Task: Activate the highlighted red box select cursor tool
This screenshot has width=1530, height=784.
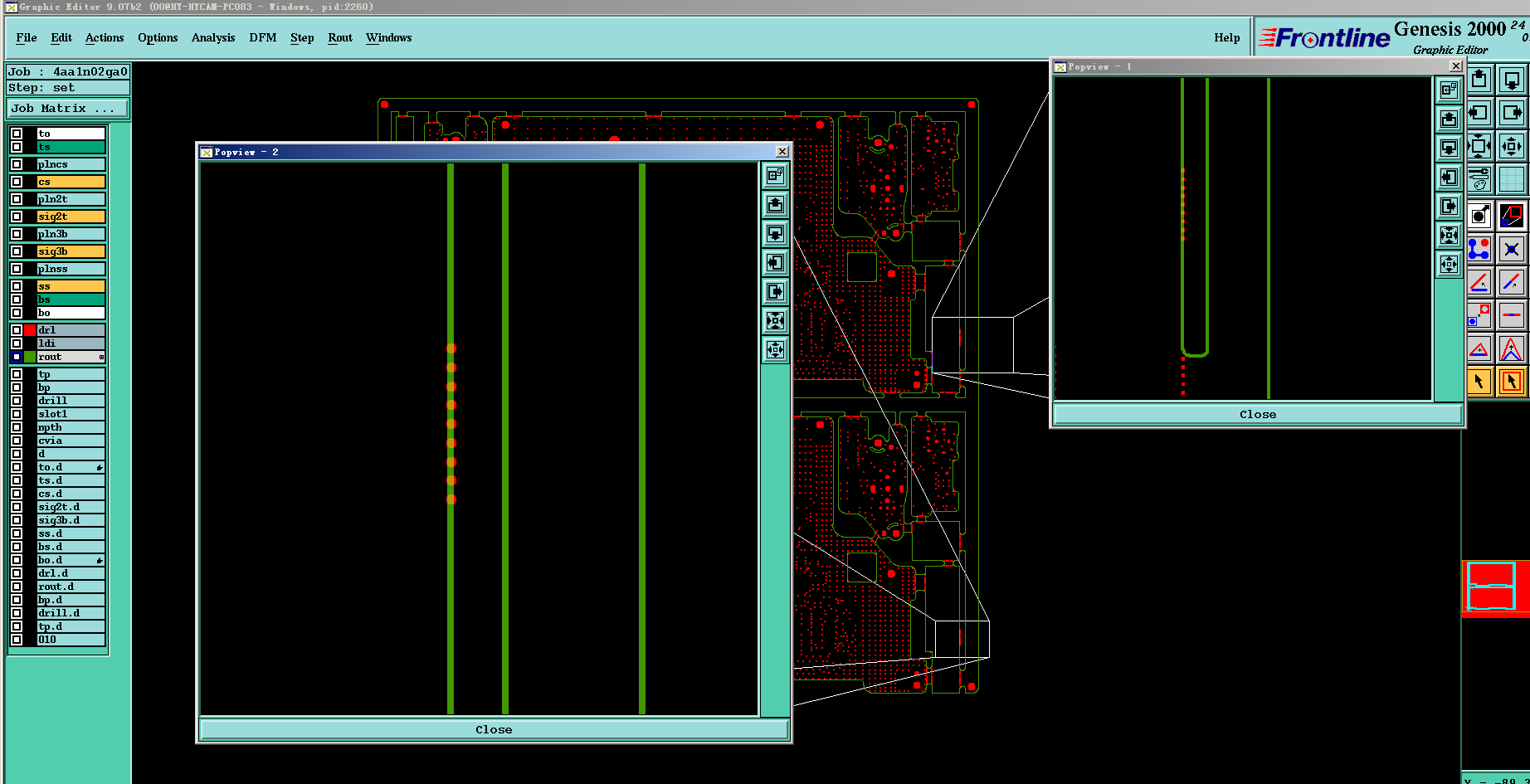Action: (x=1512, y=382)
